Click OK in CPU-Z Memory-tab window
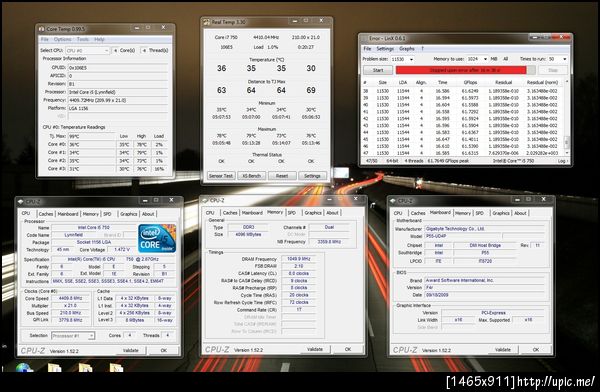The height and width of the screenshot is (392, 600). (x=348, y=349)
